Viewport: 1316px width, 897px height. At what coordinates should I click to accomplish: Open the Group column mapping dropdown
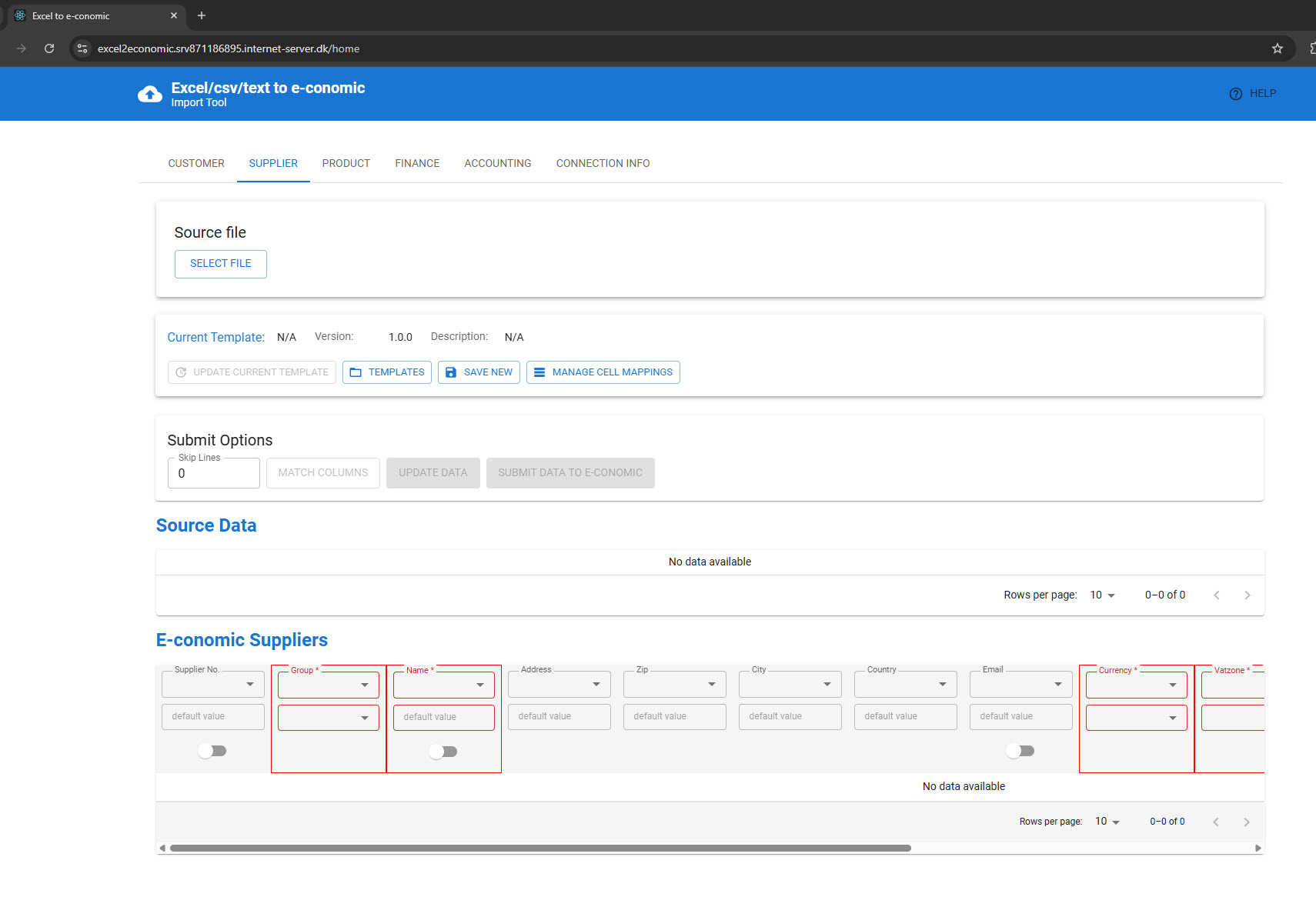click(329, 685)
